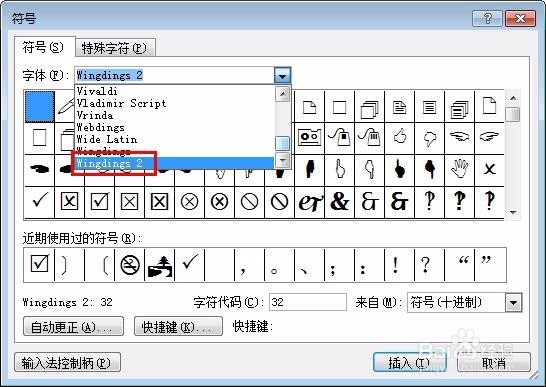Select the single empty square symbol

340,107
